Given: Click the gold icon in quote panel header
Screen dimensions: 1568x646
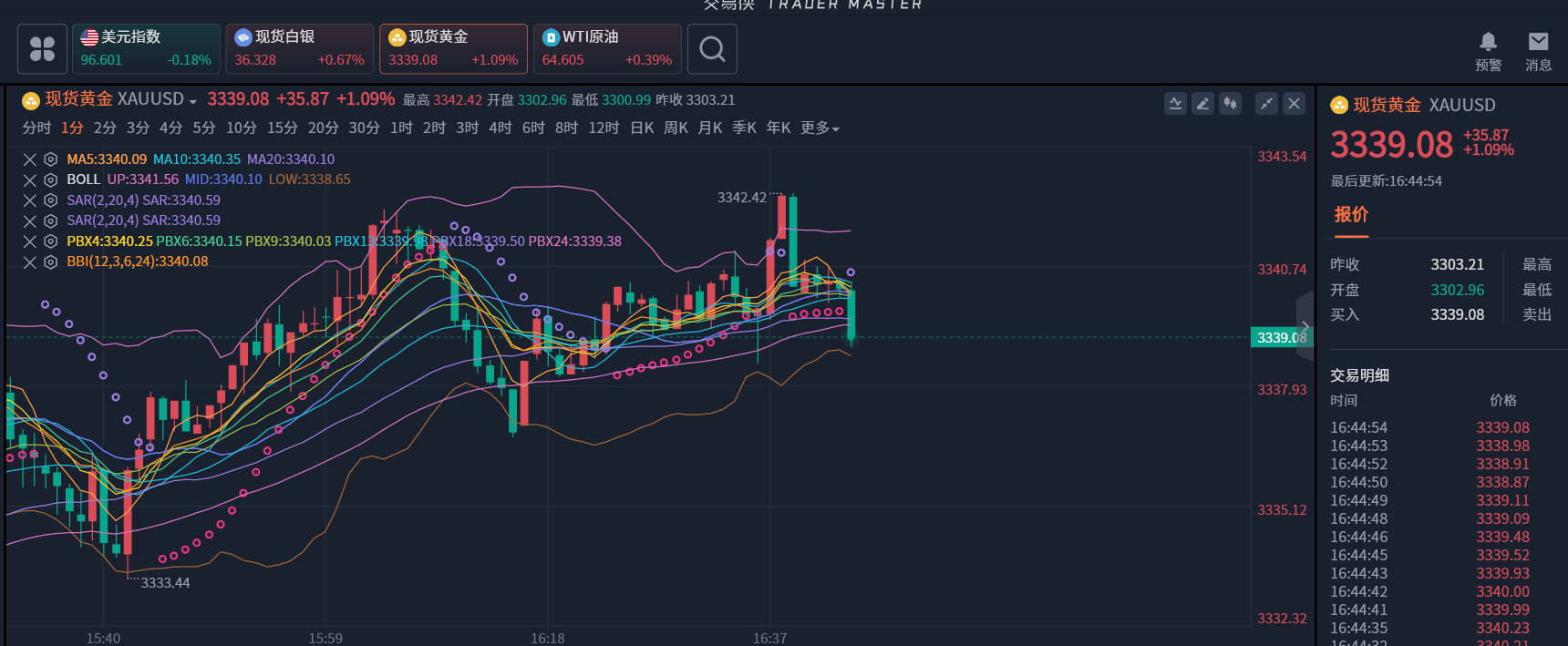Looking at the screenshot, I should tap(1339, 106).
